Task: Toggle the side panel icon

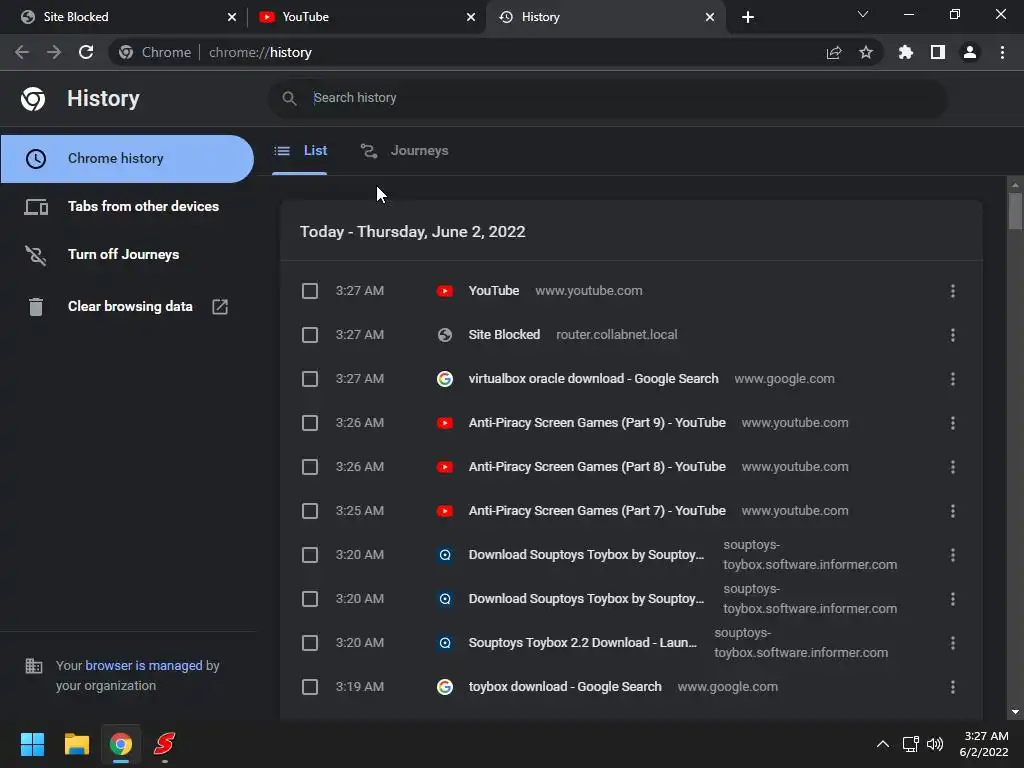Action: pyautogui.click(x=938, y=52)
